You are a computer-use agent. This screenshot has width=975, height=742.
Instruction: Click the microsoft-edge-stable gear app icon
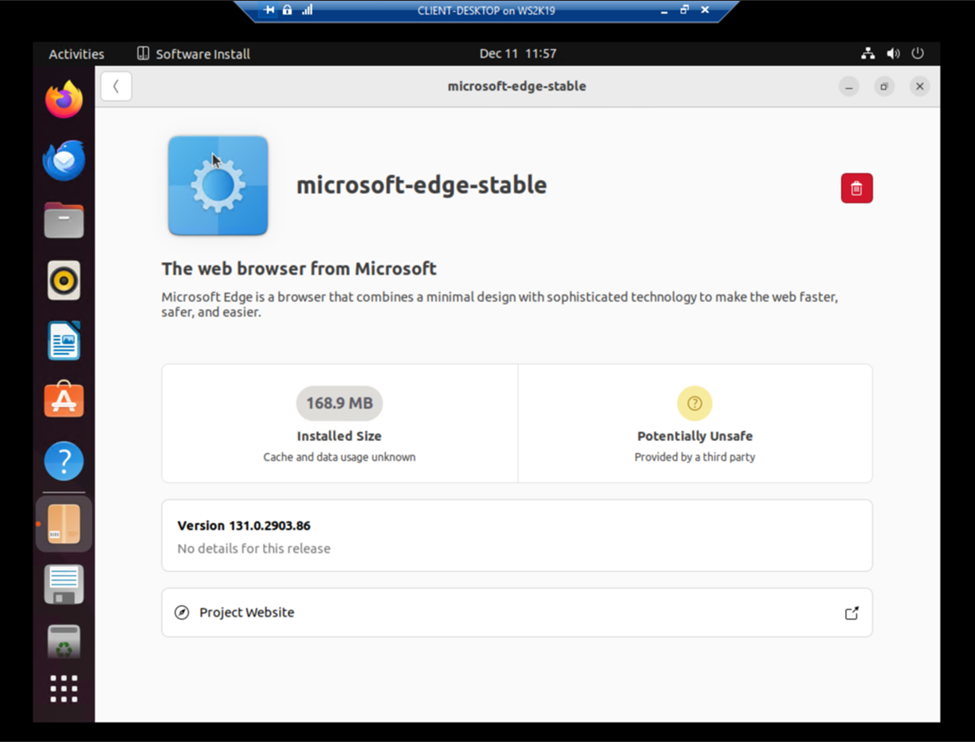point(218,185)
